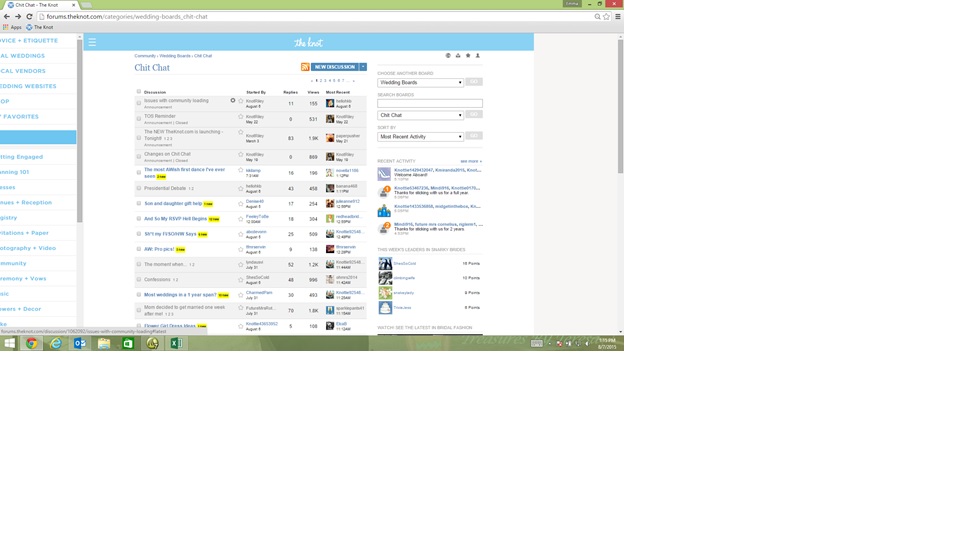Open the 'Flower Girl Dress Ideas' thread
Viewport: 960px width, 540px height.
coord(170,326)
